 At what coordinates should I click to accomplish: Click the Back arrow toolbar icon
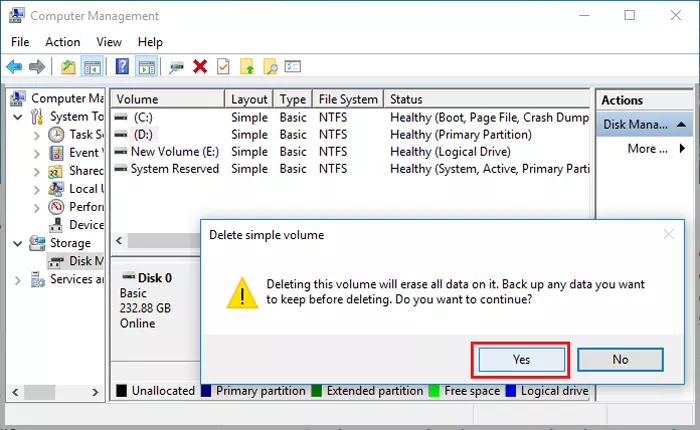tap(14, 67)
